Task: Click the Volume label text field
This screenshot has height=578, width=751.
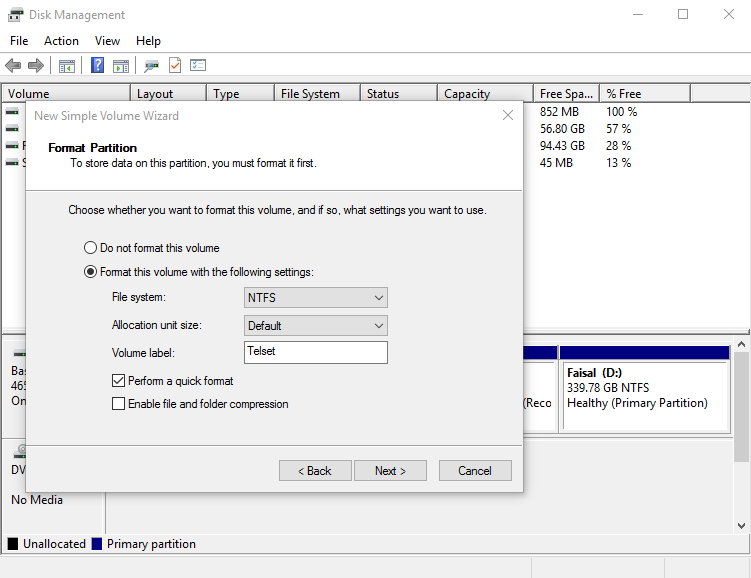Action: (x=316, y=353)
